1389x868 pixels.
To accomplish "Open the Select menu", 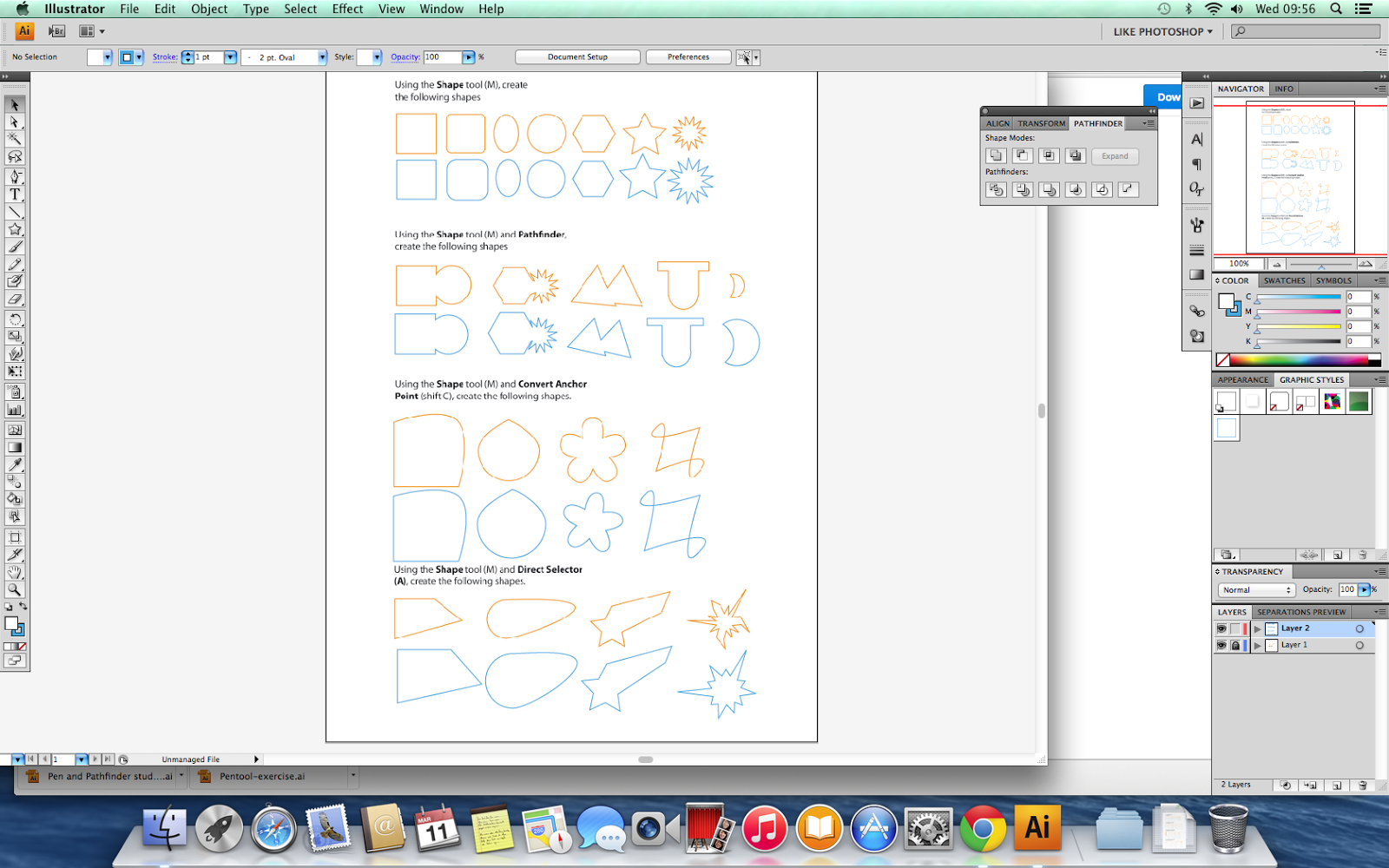I will (x=300, y=9).
